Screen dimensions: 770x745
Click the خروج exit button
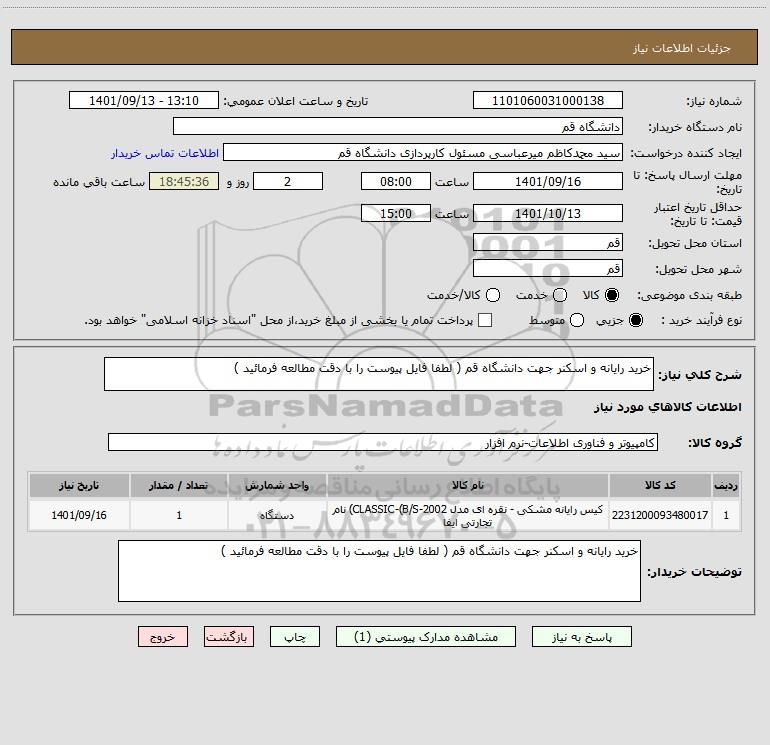click(163, 637)
